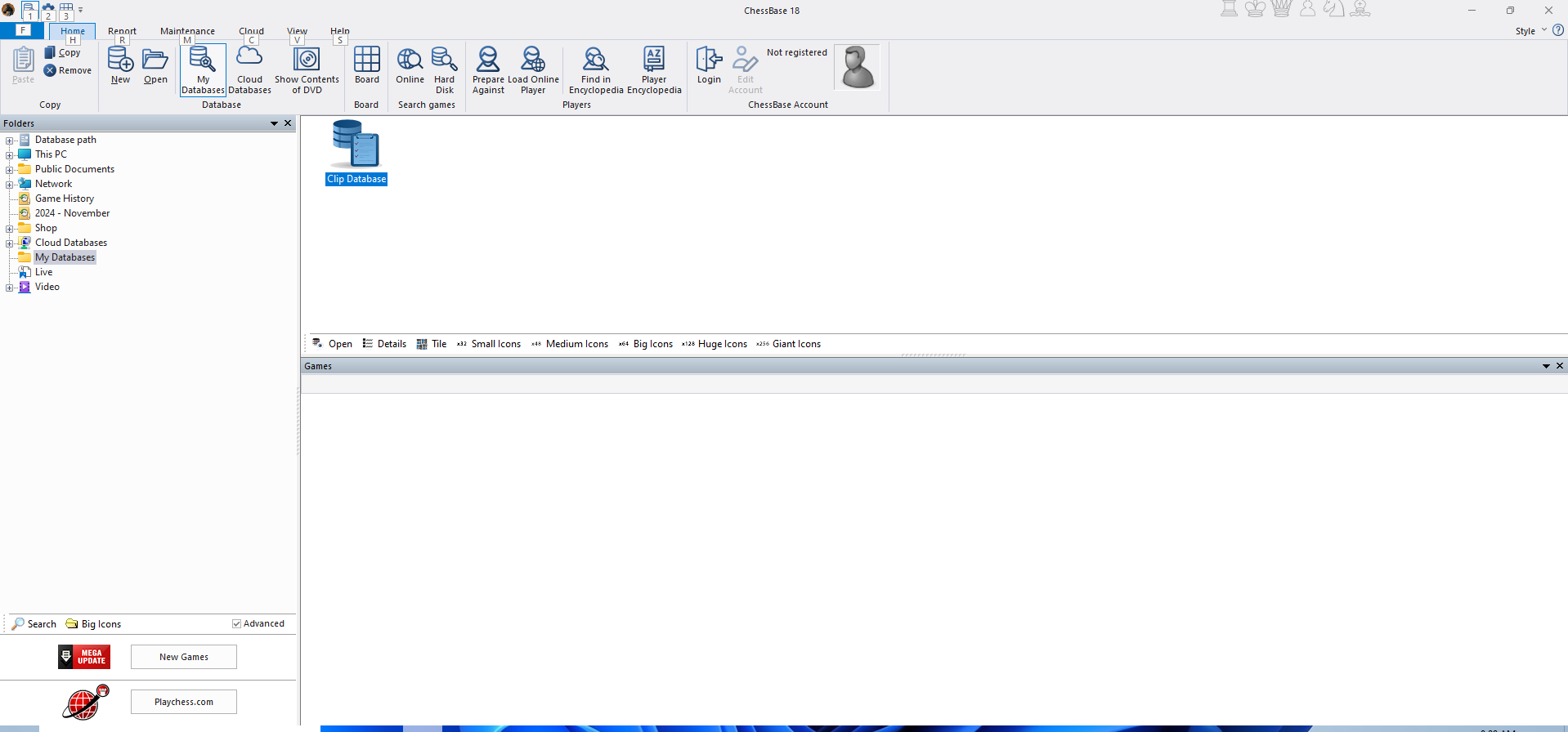Switch database view to Details
This screenshot has height=732, width=1568.
click(384, 344)
